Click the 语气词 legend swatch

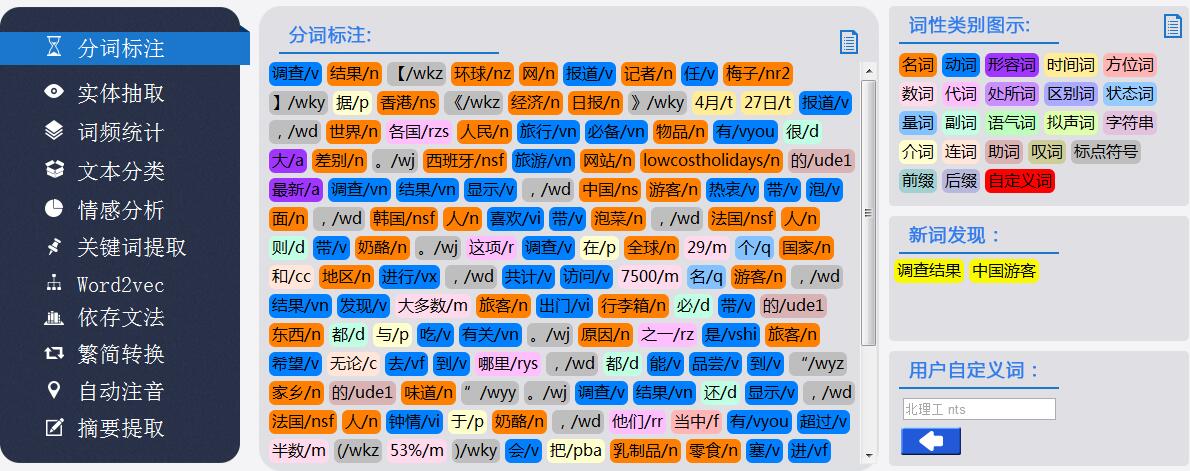[x=1012, y=123]
